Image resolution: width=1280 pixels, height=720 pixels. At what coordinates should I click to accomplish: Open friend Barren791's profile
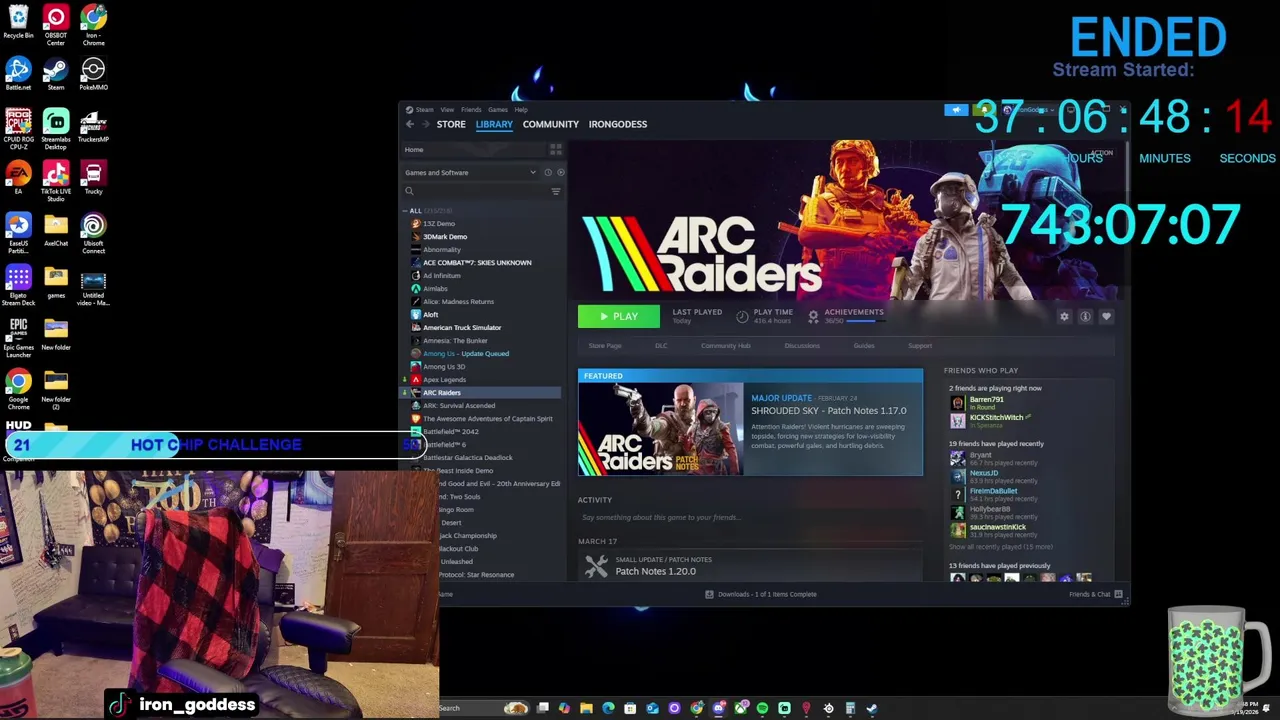pyautogui.click(x=987, y=400)
